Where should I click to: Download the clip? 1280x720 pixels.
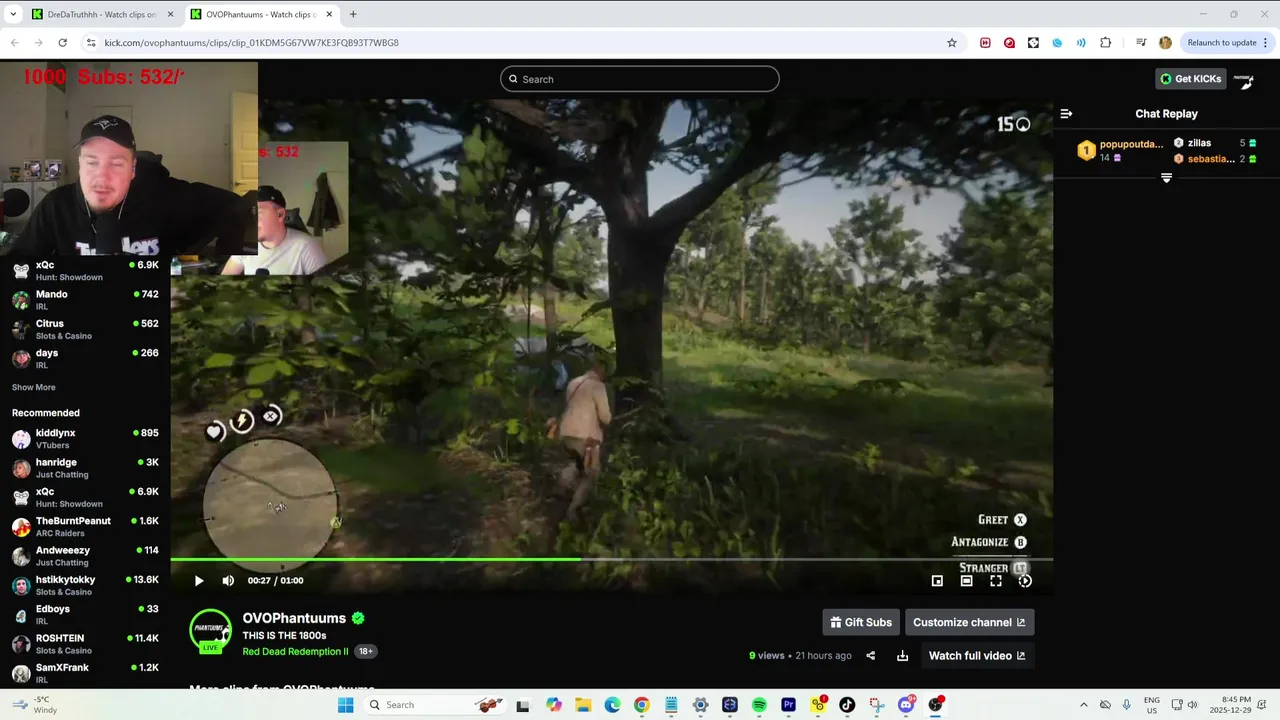(902, 656)
